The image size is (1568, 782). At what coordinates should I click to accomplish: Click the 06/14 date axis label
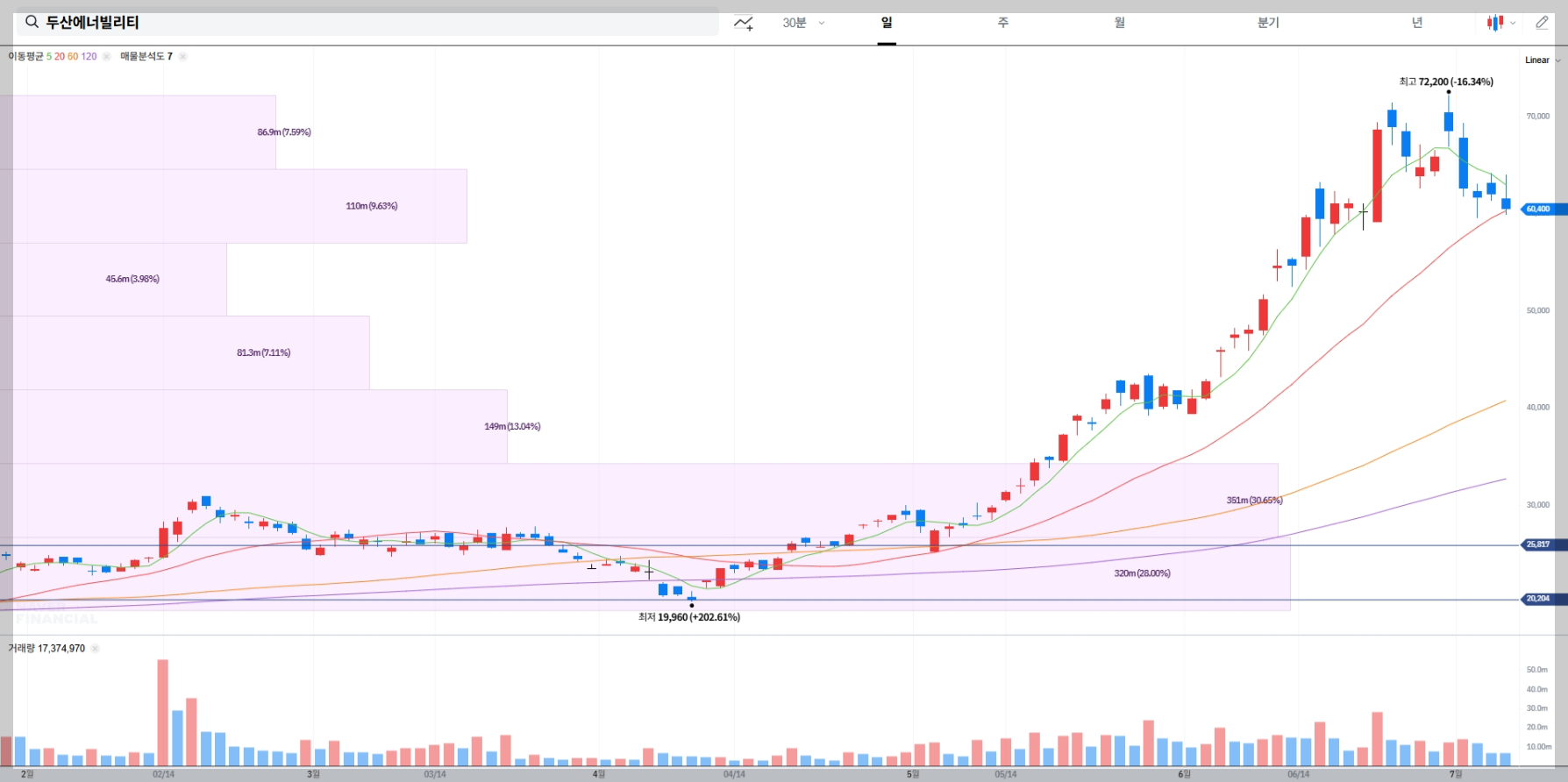(1299, 774)
